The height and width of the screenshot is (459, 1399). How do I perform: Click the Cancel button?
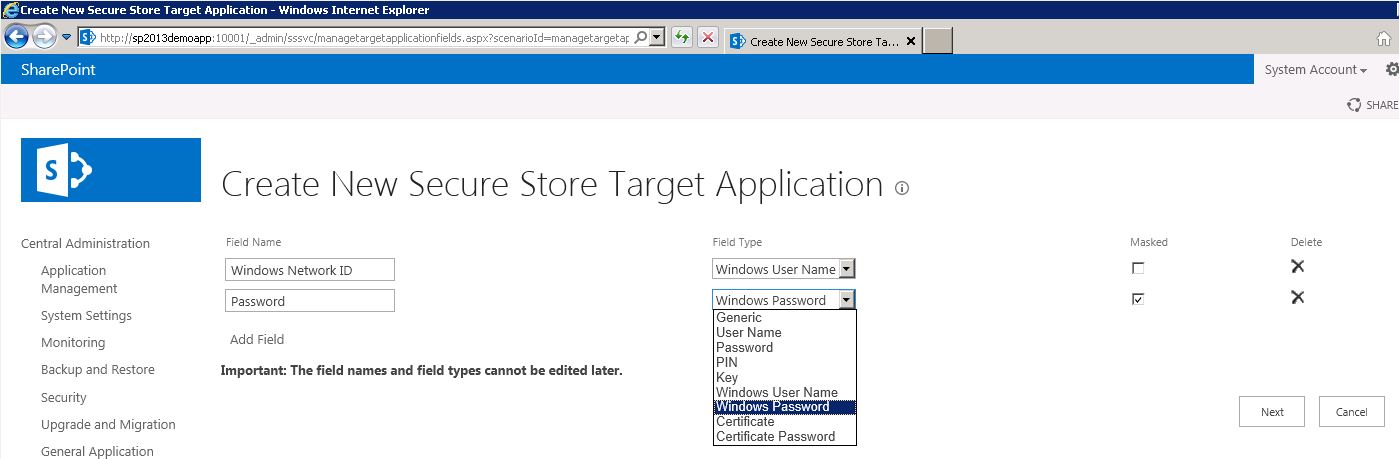coord(1352,412)
